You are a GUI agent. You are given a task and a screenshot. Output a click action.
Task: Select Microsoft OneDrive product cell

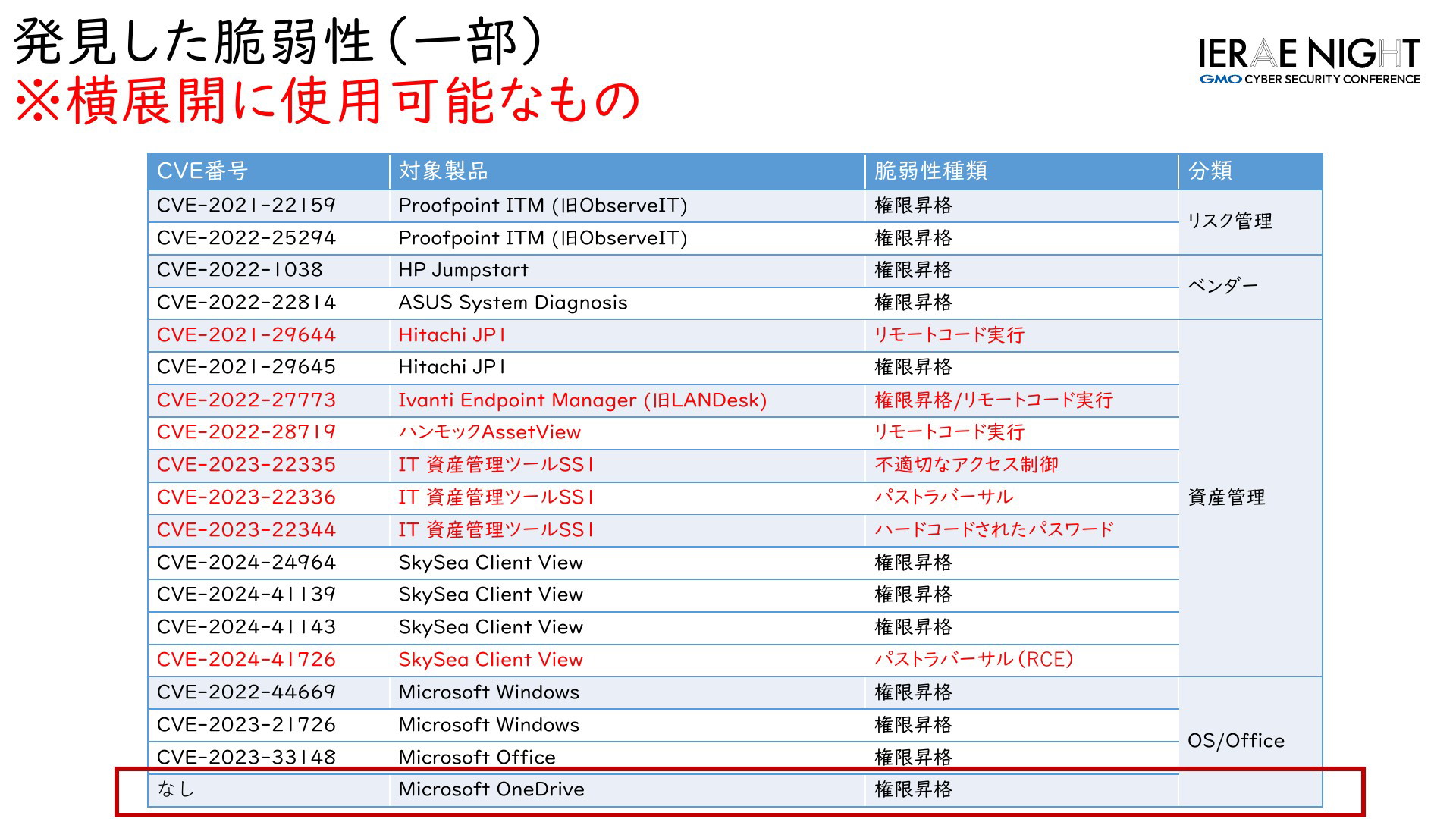tap(627, 789)
